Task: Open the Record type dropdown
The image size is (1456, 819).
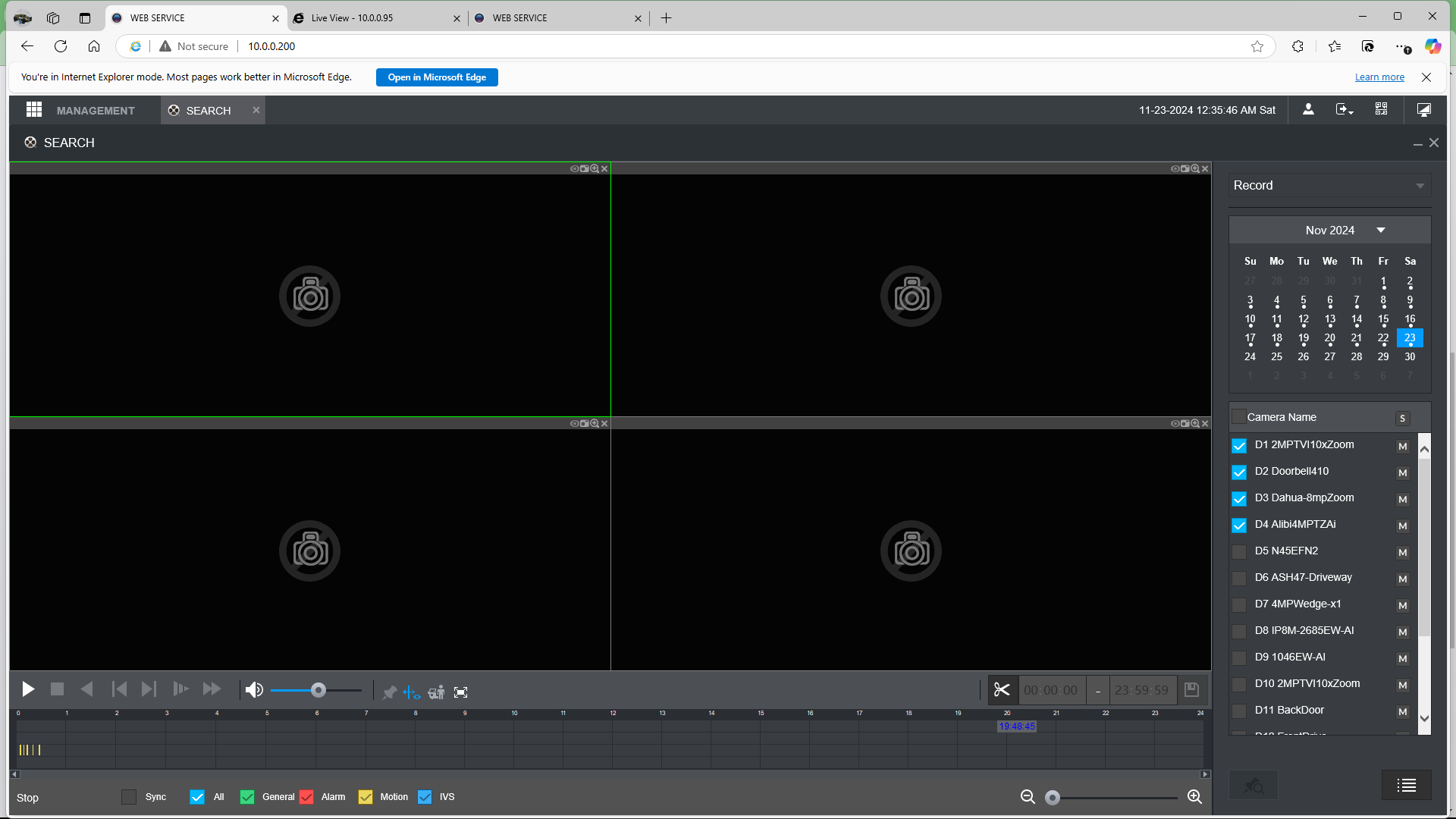Action: coord(1329,186)
